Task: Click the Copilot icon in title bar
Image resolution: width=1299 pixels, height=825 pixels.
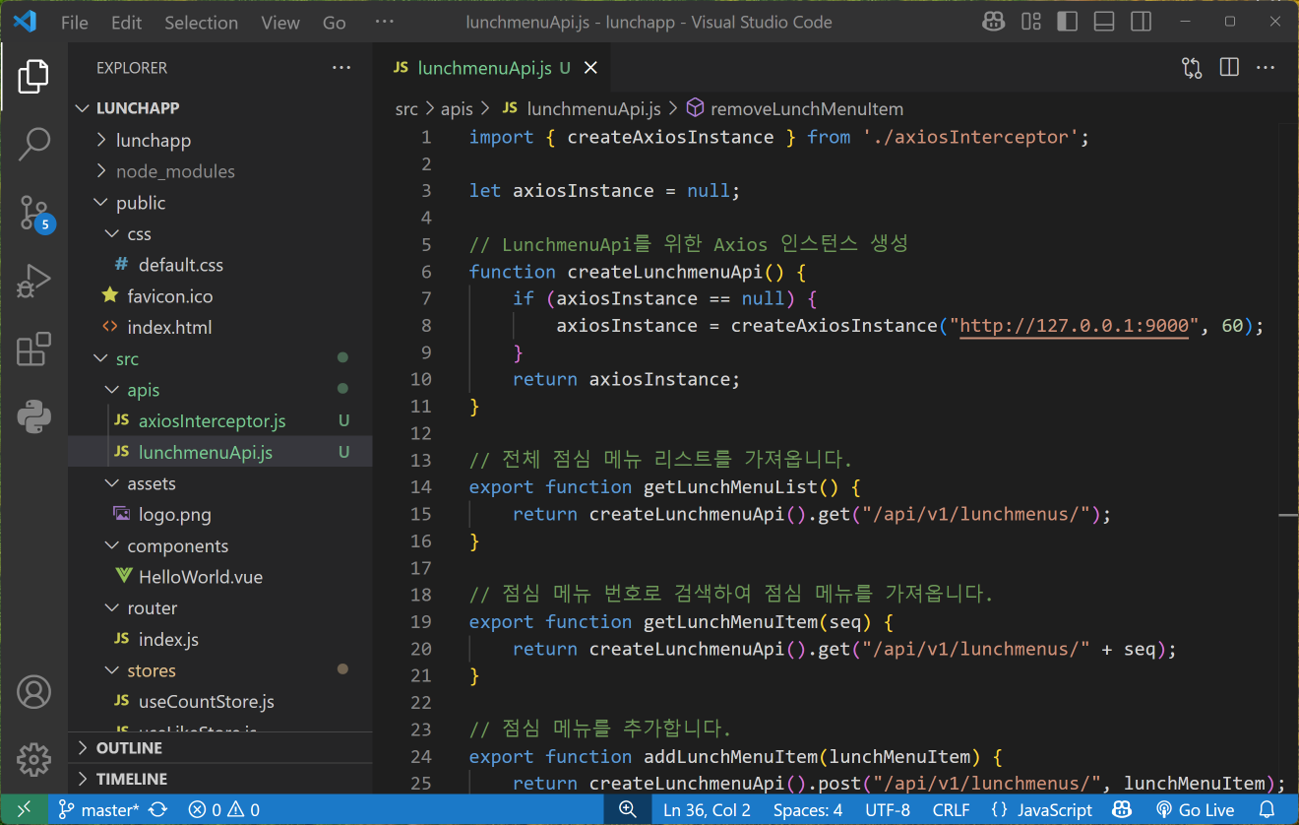Action: point(993,21)
